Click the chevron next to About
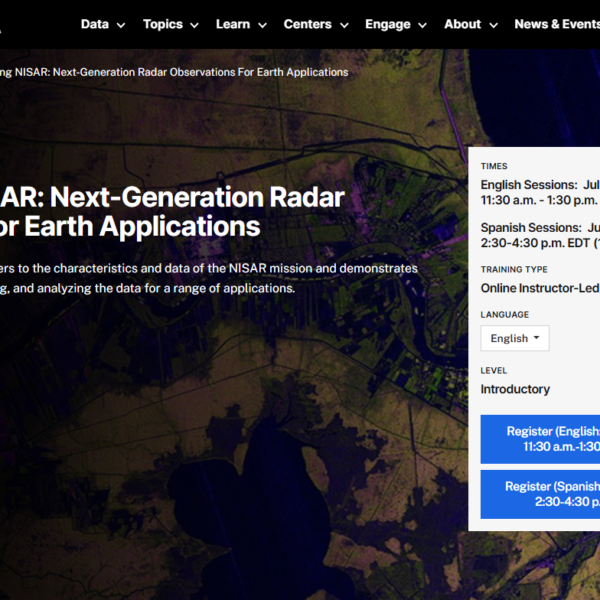The width and height of the screenshot is (600, 600). pyautogui.click(x=494, y=26)
